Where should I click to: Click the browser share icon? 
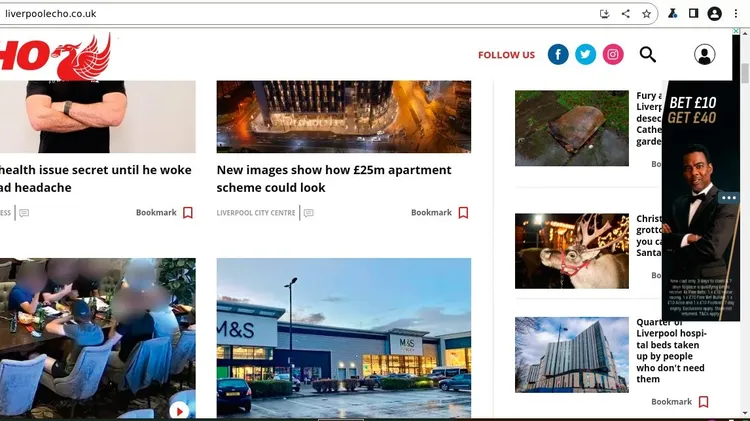[626, 14]
